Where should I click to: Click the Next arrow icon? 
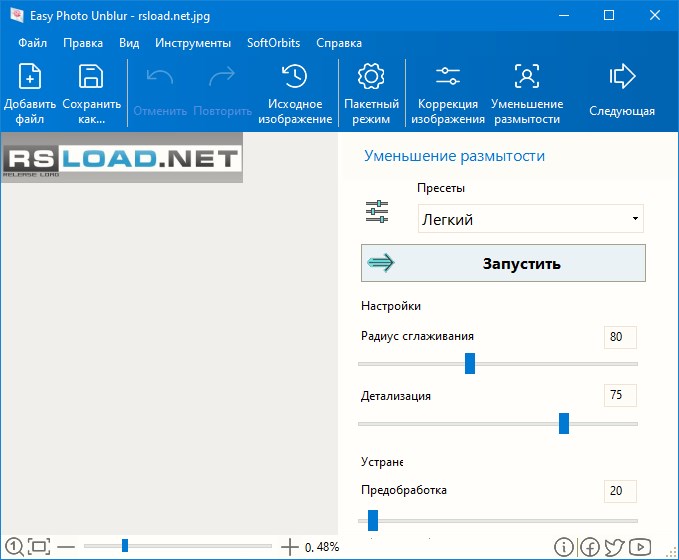[622, 77]
